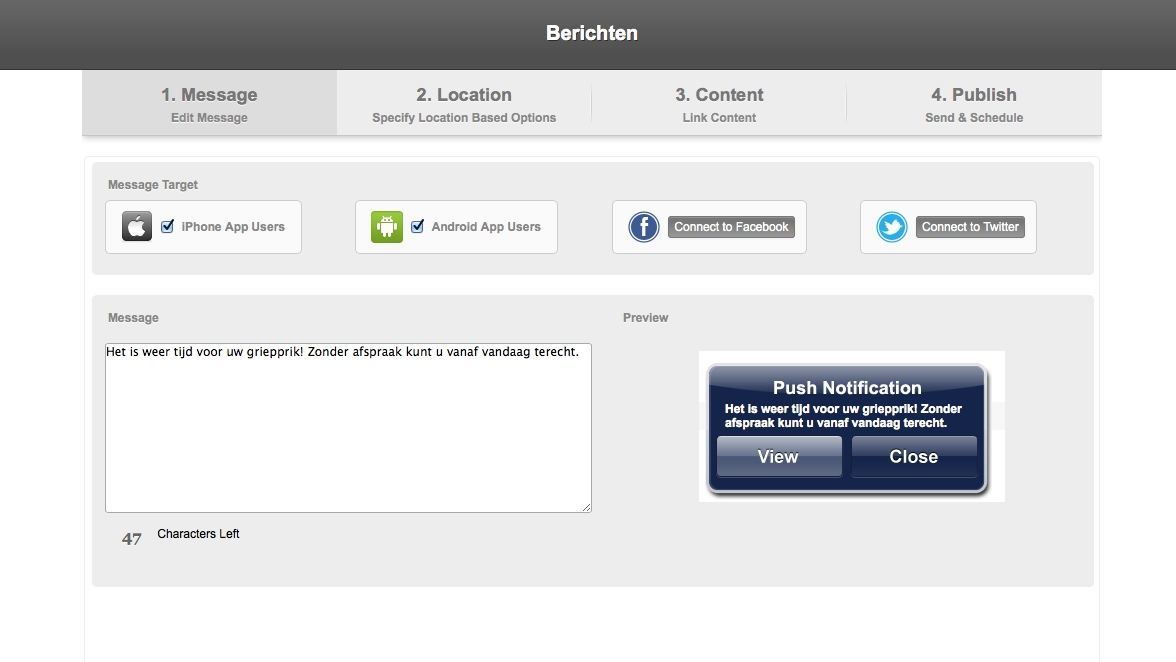The width and height of the screenshot is (1176, 662).
Task: Click inside the Message text area
Action: [348, 428]
